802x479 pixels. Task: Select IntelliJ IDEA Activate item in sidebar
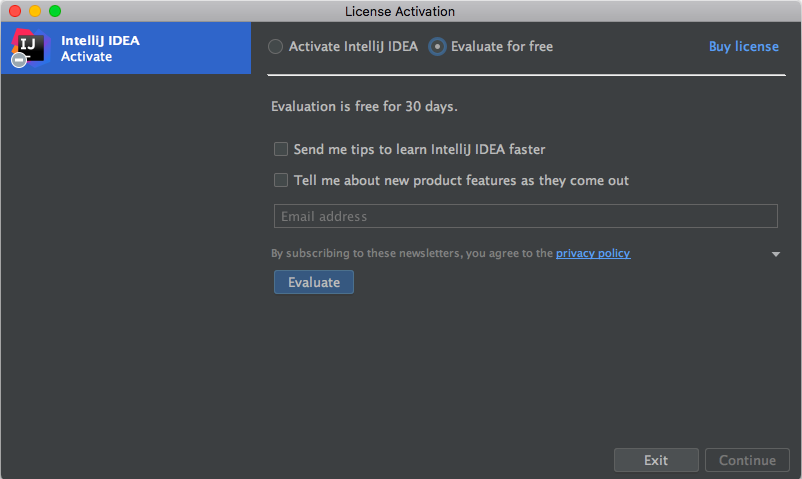[x=125, y=49]
